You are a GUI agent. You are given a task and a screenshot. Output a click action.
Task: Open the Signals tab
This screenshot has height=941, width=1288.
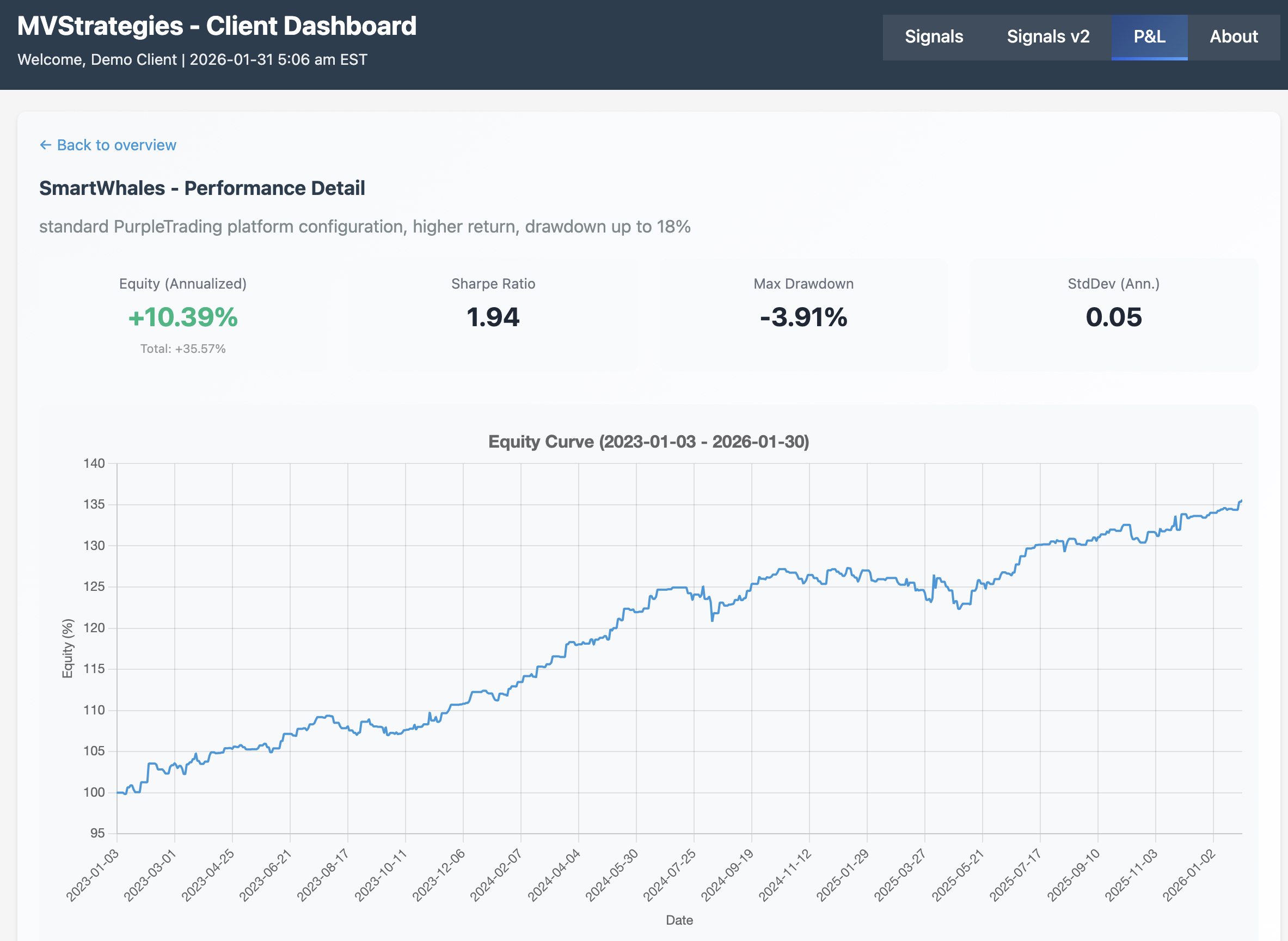point(934,37)
